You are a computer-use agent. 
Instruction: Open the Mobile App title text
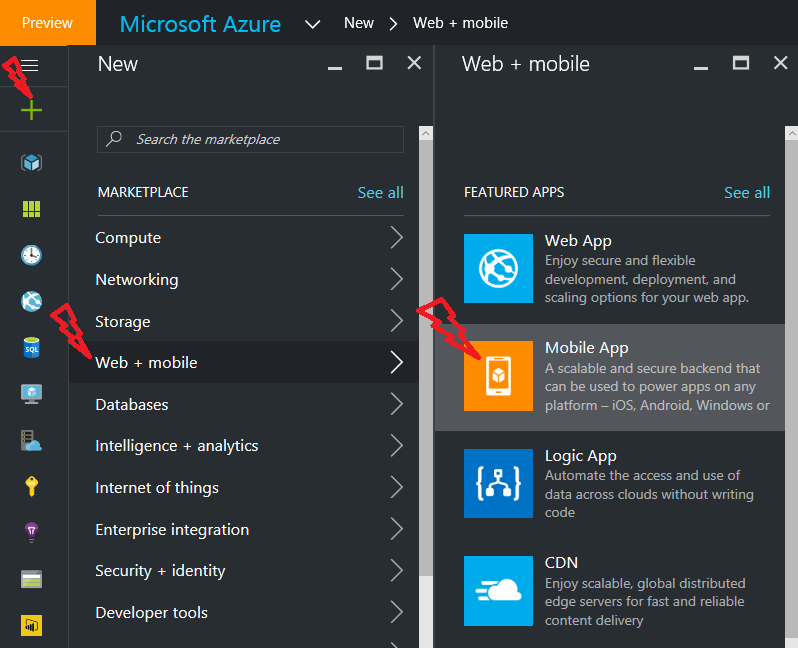pos(586,348)
